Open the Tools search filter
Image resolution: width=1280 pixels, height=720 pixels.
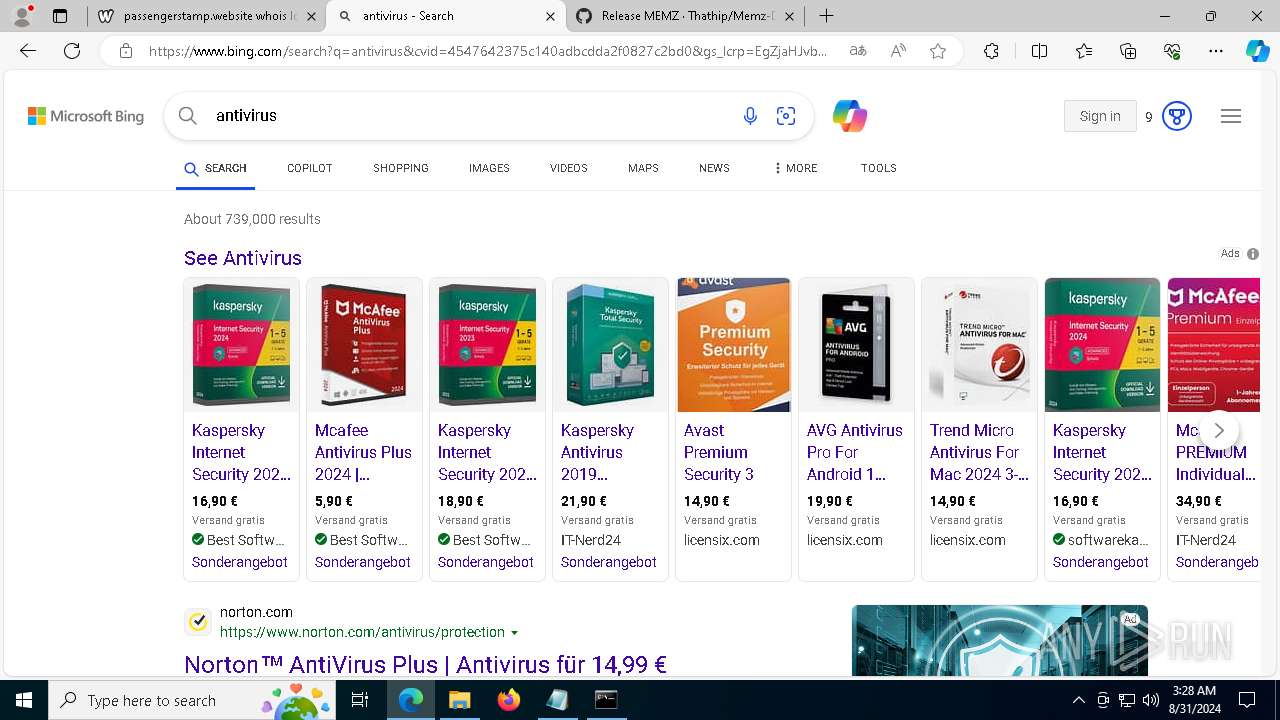click(x=878, y=168)
